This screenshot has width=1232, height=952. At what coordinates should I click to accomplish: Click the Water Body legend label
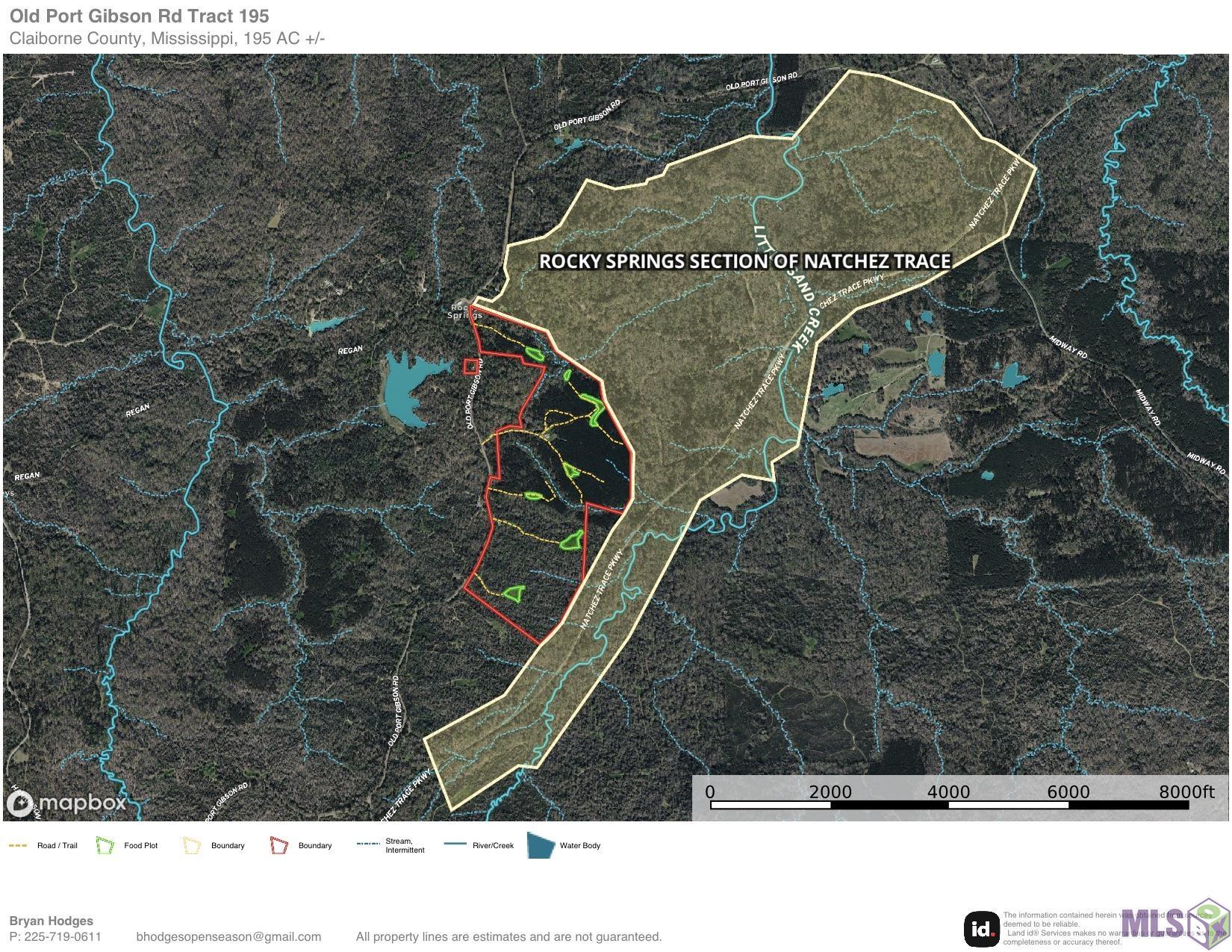pyautogui.click(x=580, y=845)
